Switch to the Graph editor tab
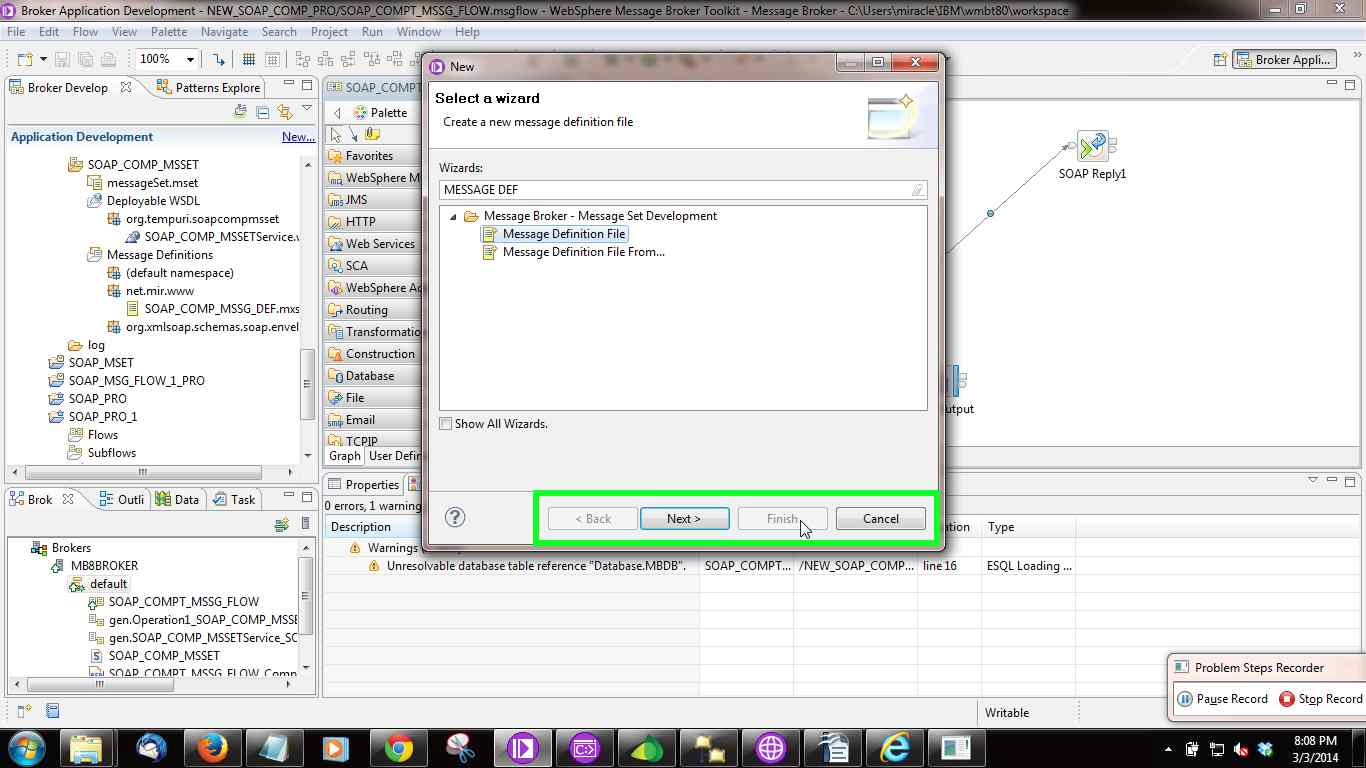 (x=345, y=456)
